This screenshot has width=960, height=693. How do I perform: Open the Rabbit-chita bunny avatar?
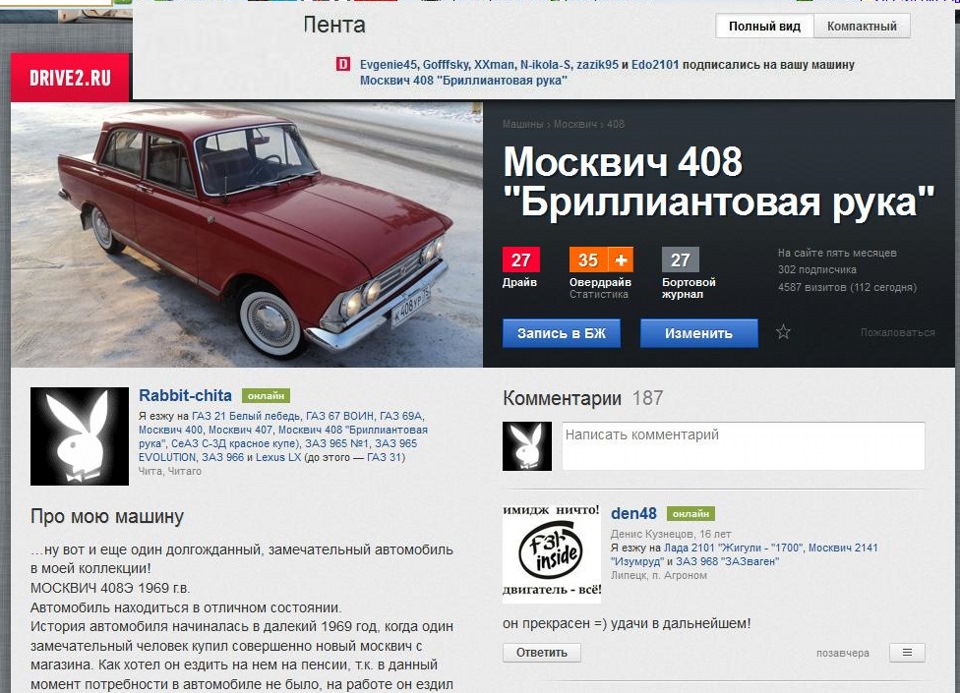tap(80, 436)
